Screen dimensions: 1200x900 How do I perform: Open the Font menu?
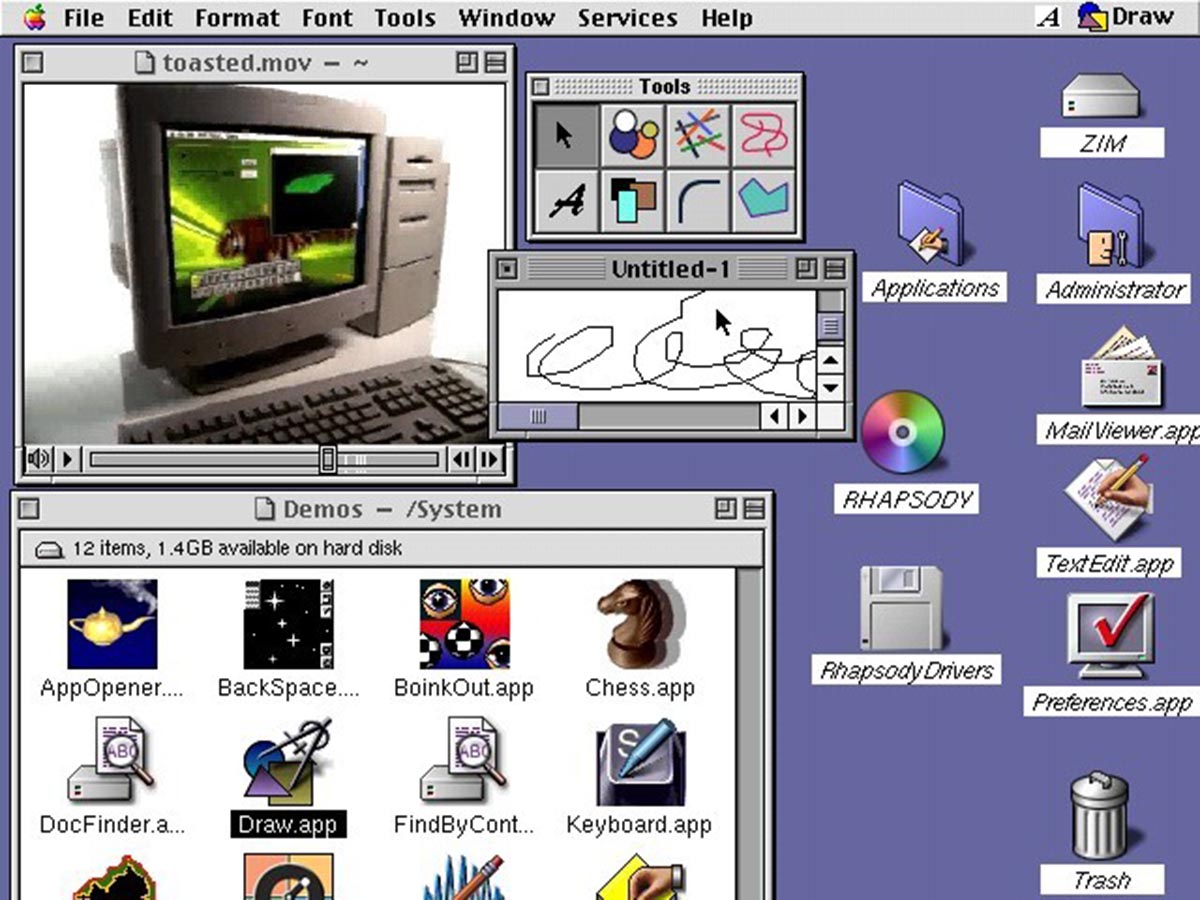tap(326, 18)
